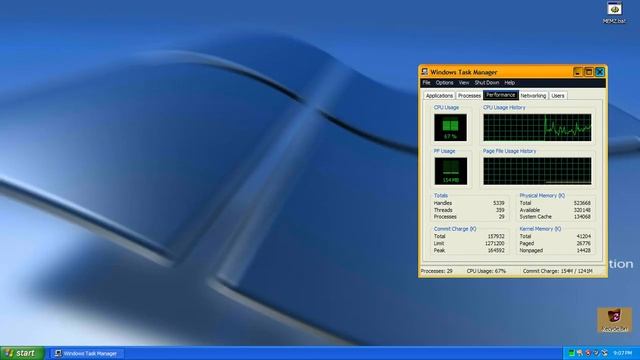640x360 pixels.
Task: Click the system clock showing 9:07 PM
Action: tap(622, 353)
